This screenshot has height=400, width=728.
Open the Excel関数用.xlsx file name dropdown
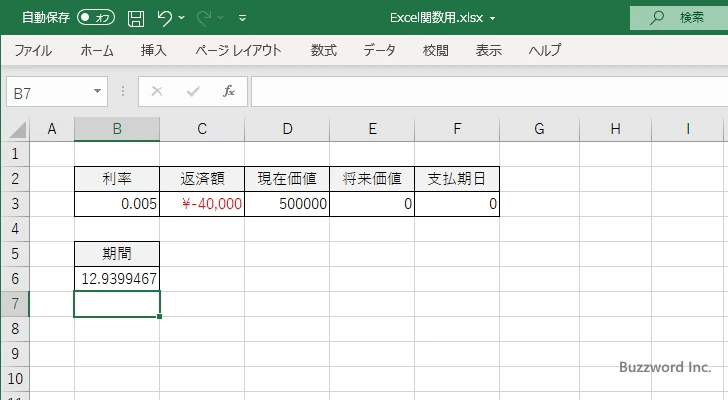[493, 19]
